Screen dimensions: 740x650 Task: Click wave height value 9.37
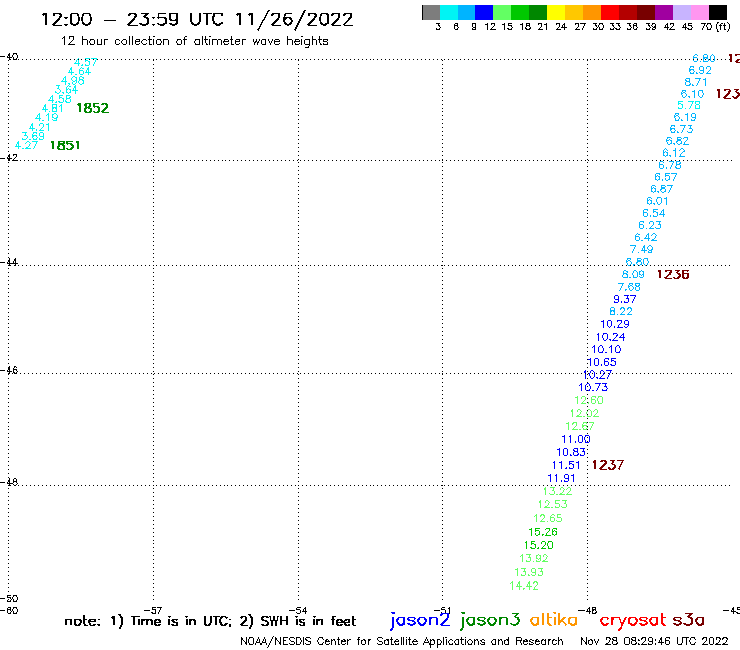(x=624, y=299)
